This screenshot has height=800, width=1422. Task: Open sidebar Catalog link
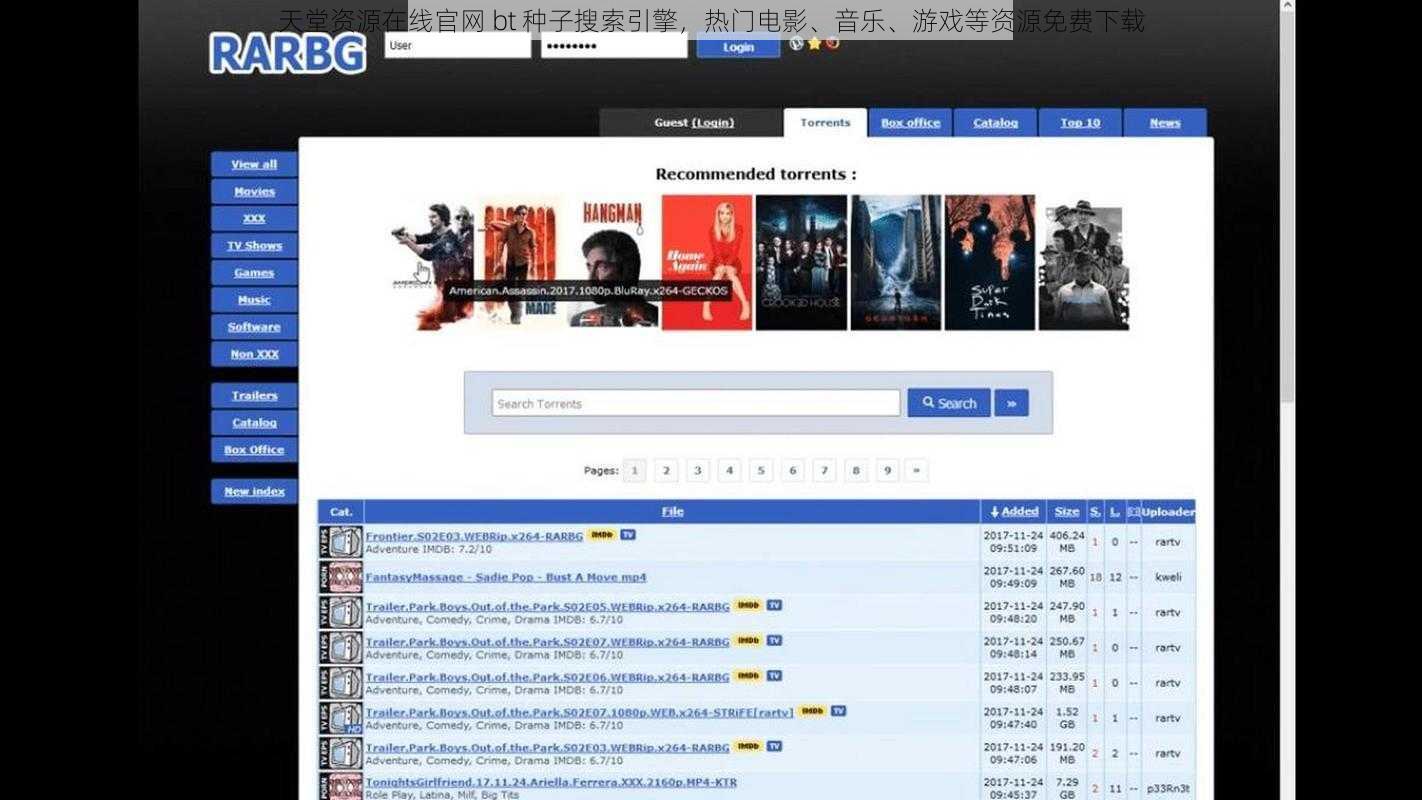pyautogui.click(x=254, y=422)
